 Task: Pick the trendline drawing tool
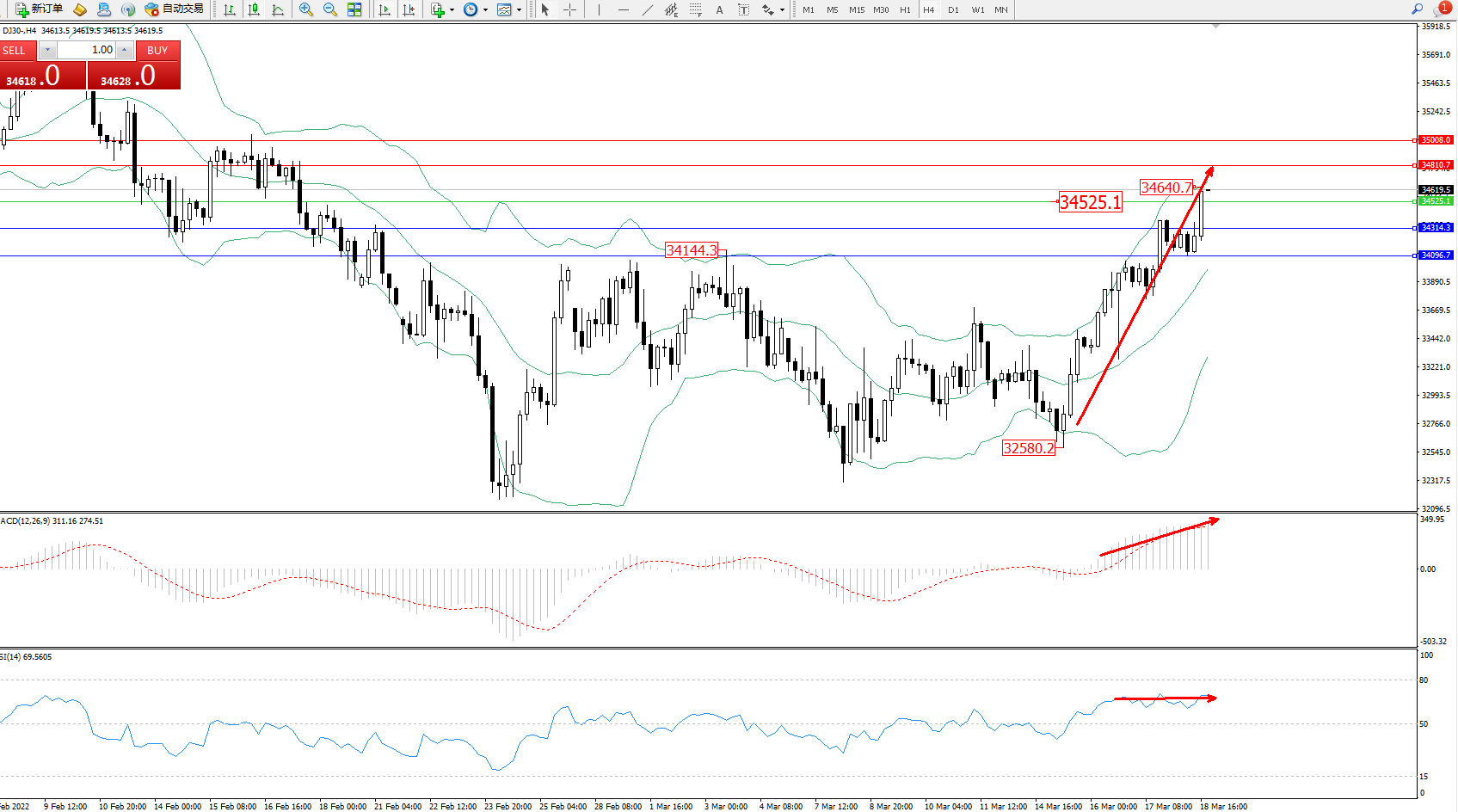coord(647,9)
